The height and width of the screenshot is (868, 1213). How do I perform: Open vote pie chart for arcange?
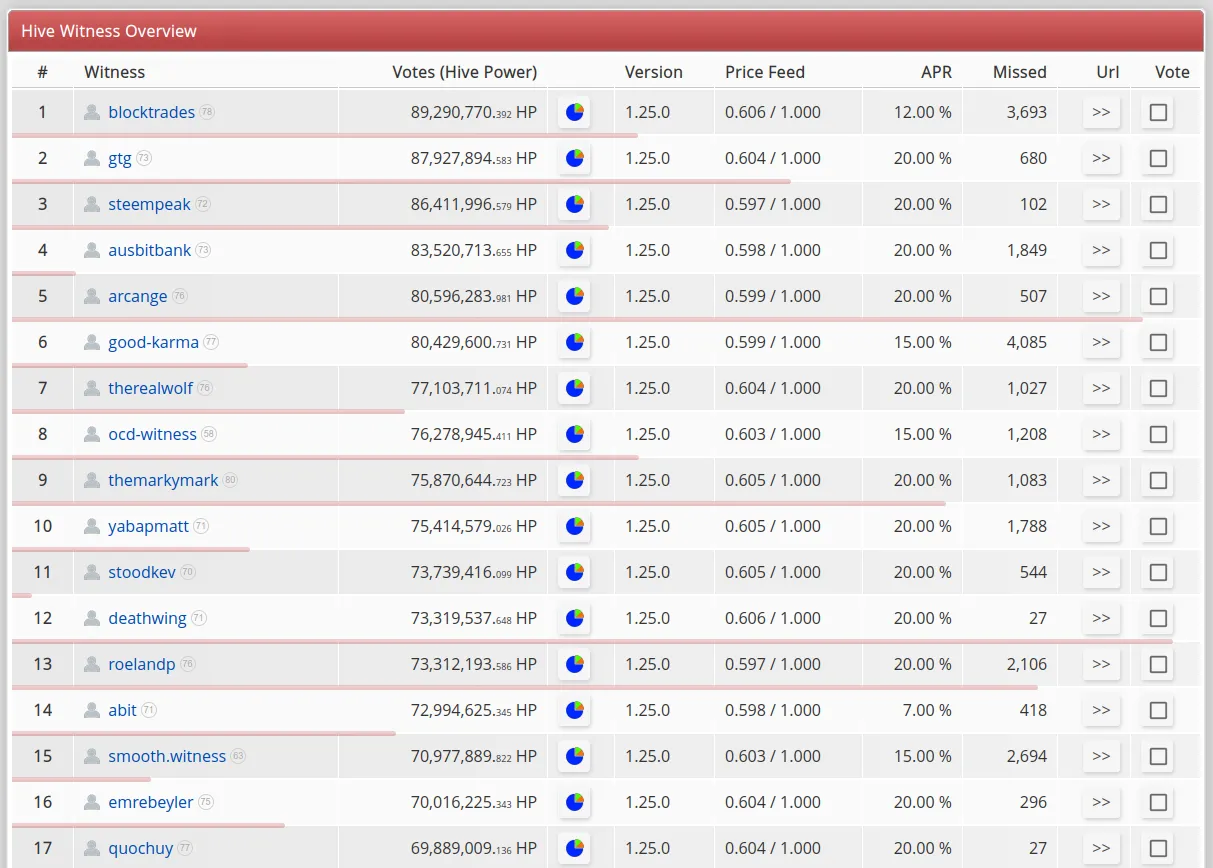pos(574,297)
